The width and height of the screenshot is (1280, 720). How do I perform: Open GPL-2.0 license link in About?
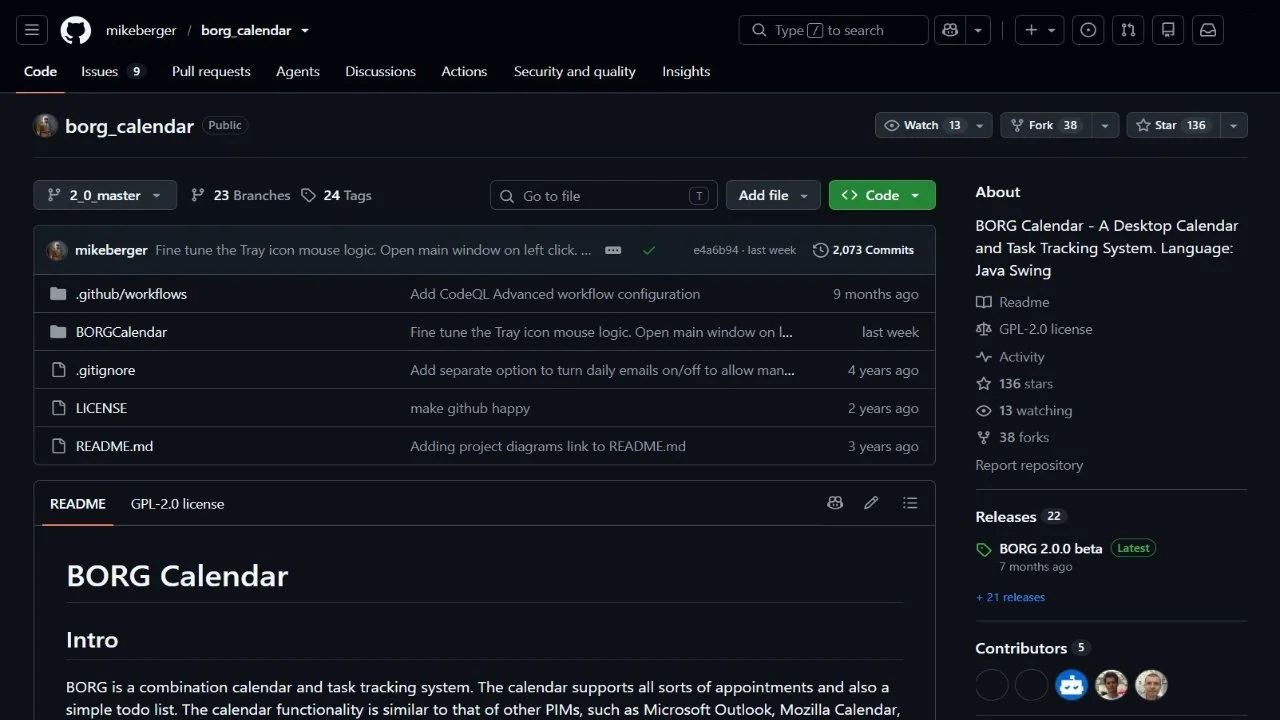coord(1034,329)
